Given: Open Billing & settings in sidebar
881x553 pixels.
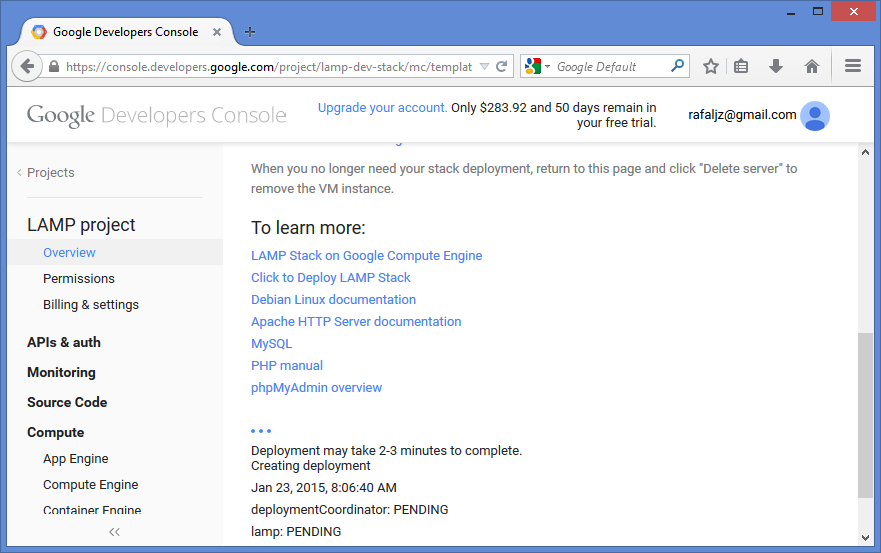Looking at the screenshot, I should click(x=91, y=305).
